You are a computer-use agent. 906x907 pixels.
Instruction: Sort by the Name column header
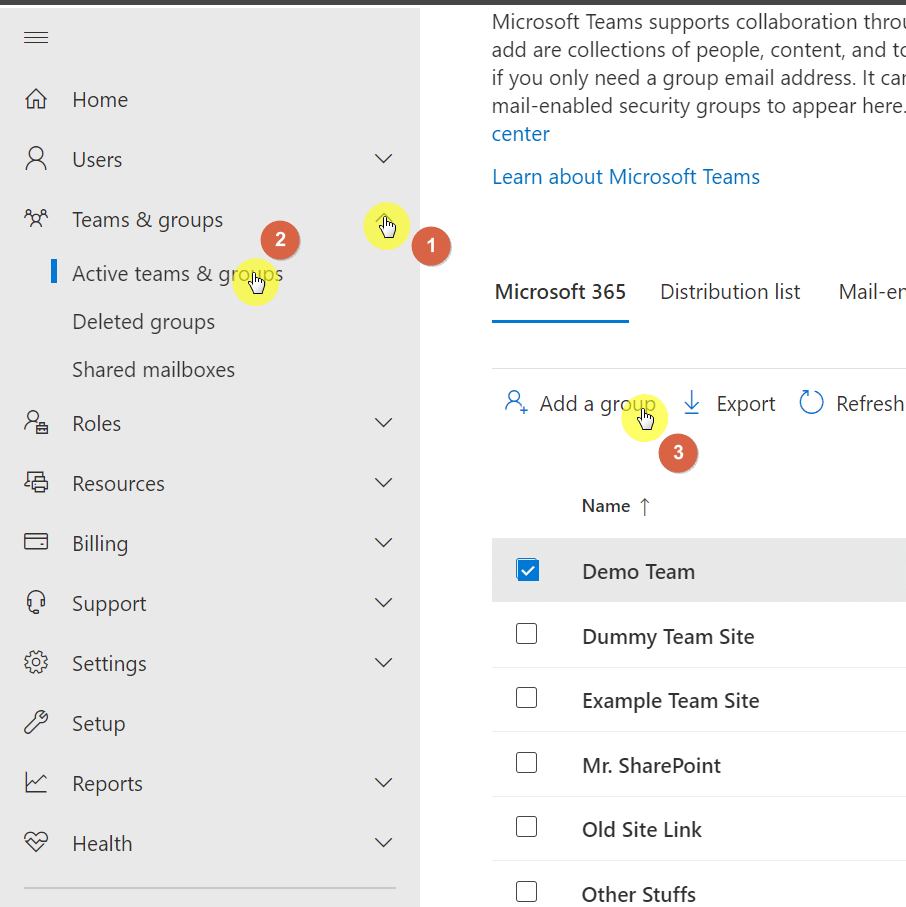(x=606, y=506)
